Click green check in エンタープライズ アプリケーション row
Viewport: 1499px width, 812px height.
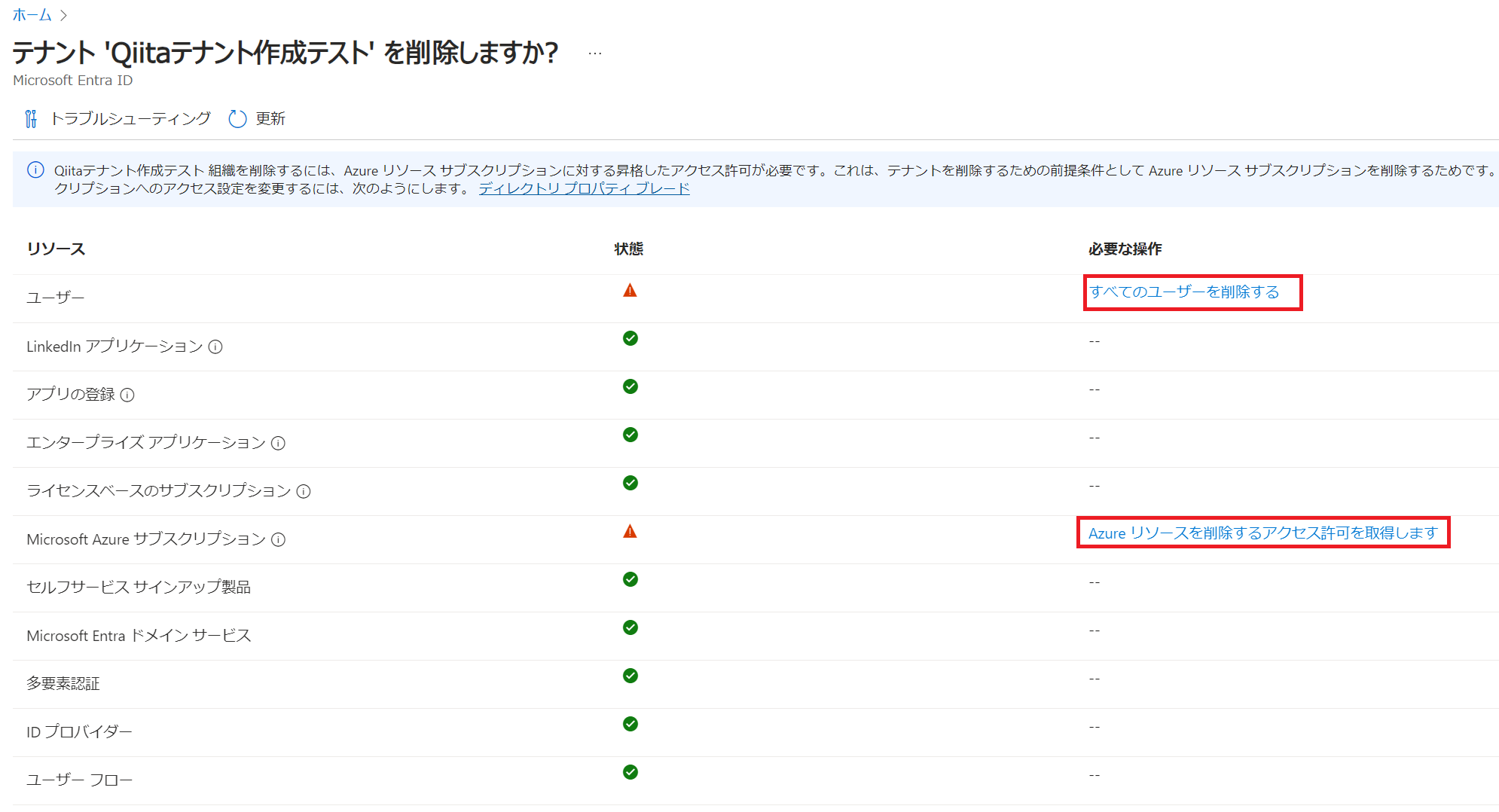point(630,435)
